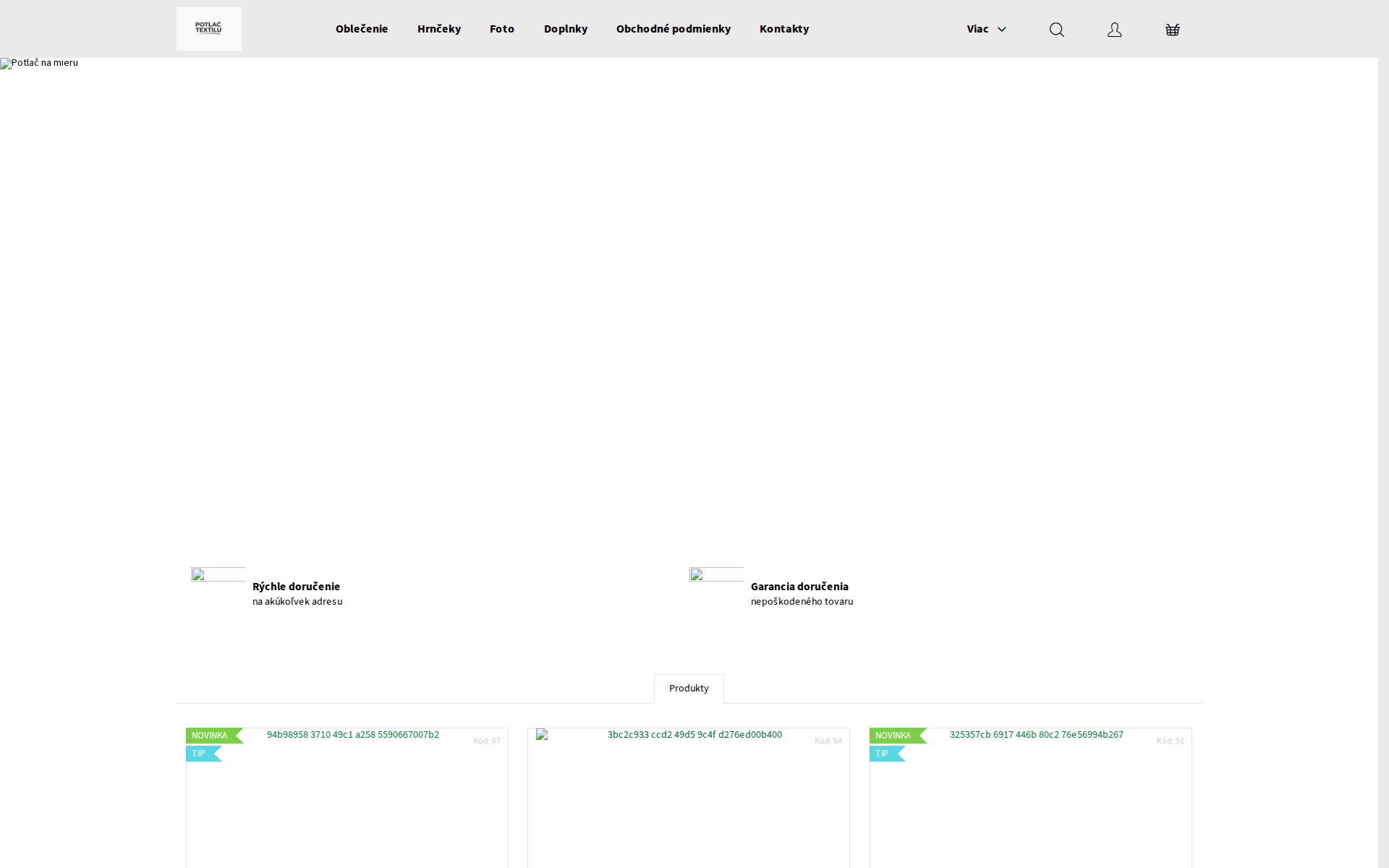Click the Potlač Textilu logo

(x=208, y=29)
